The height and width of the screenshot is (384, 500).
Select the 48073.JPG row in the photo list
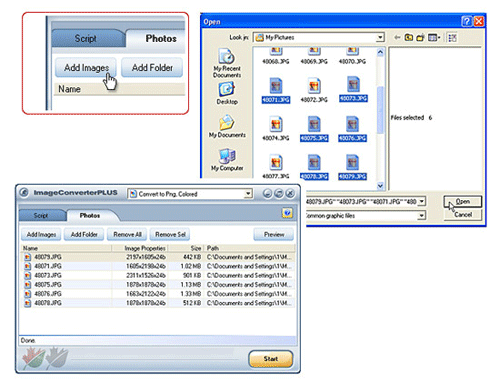(158, 275)
